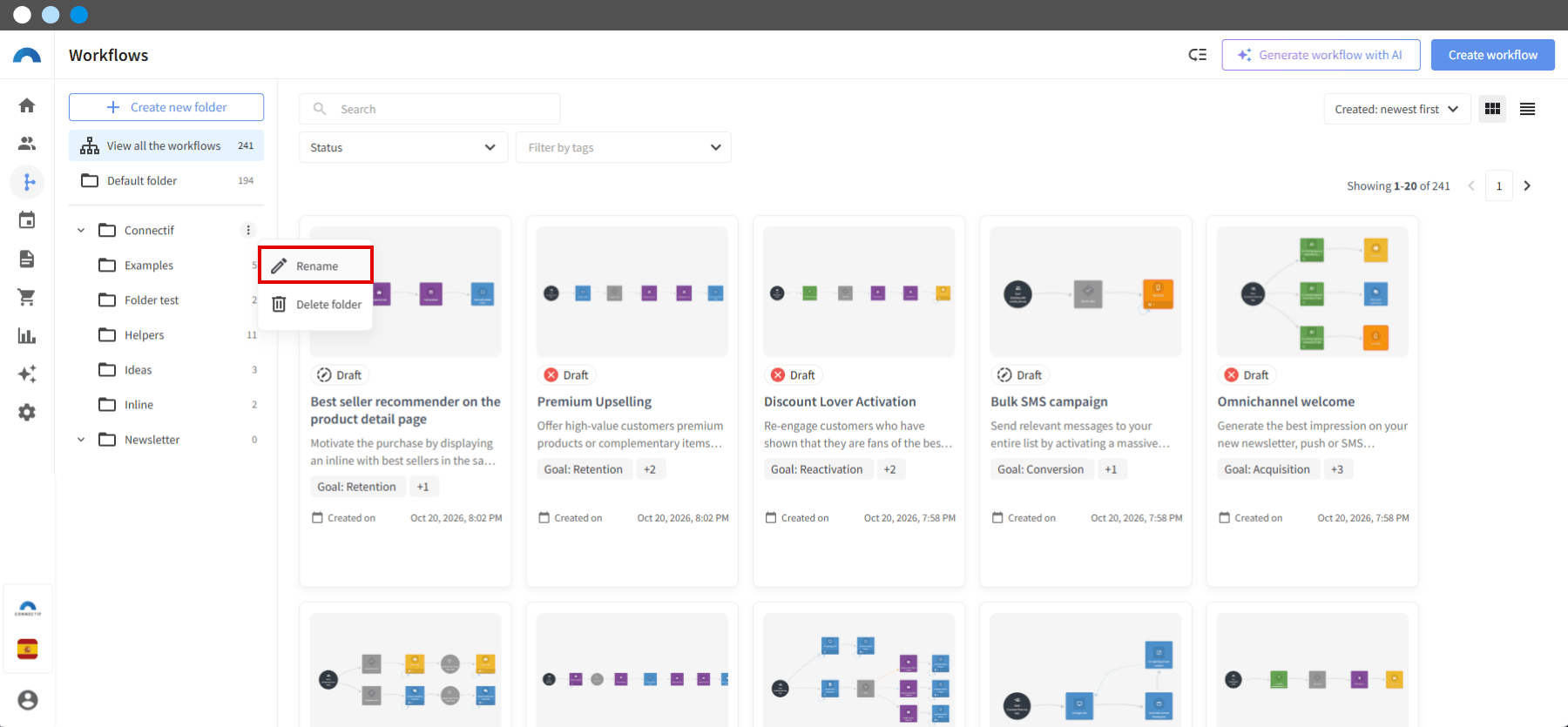Go to next results page

(1527, 185)
